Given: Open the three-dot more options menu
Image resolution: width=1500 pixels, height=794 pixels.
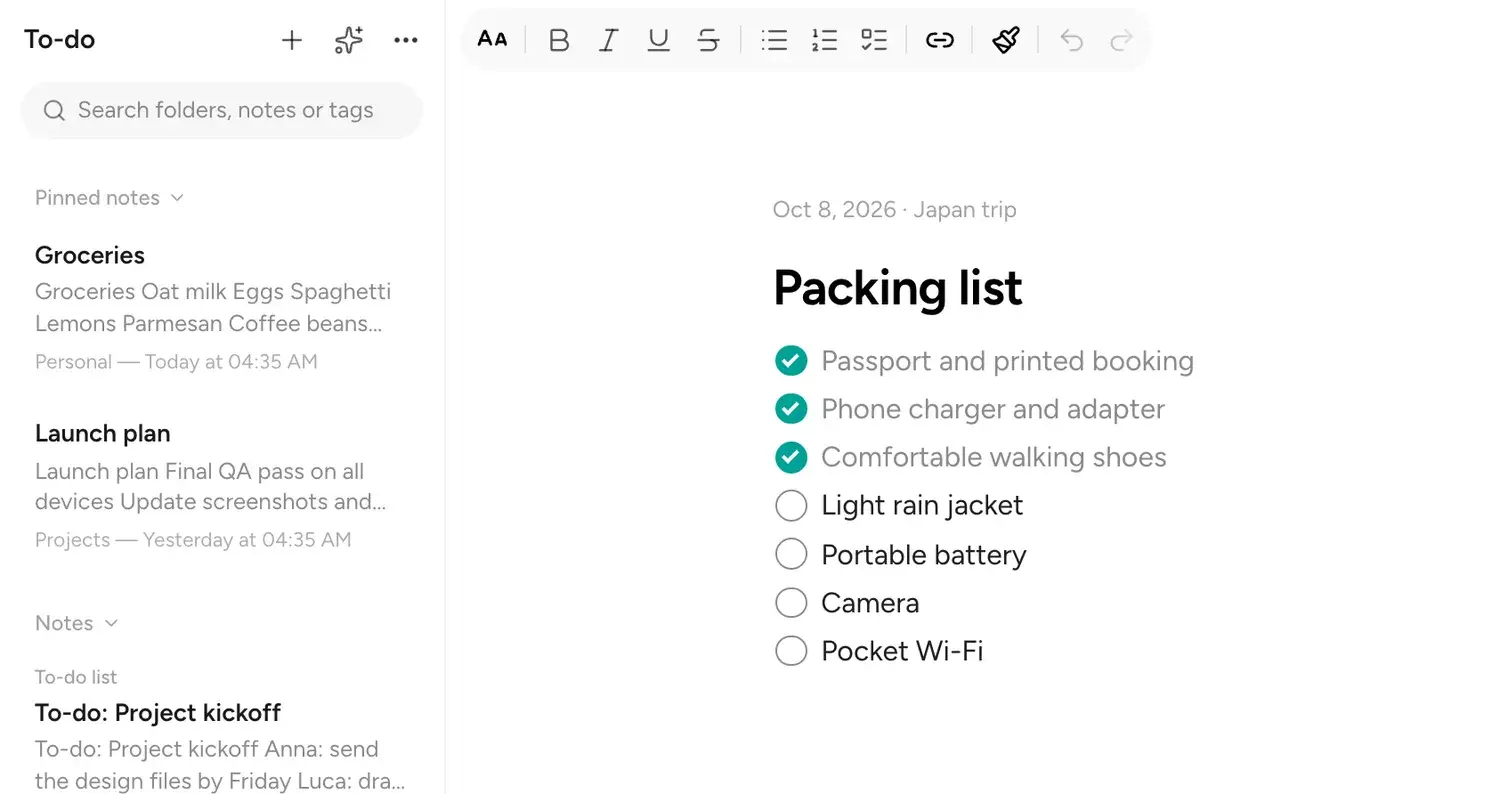Looking at the screenshot, I should [x=406, y=40].
